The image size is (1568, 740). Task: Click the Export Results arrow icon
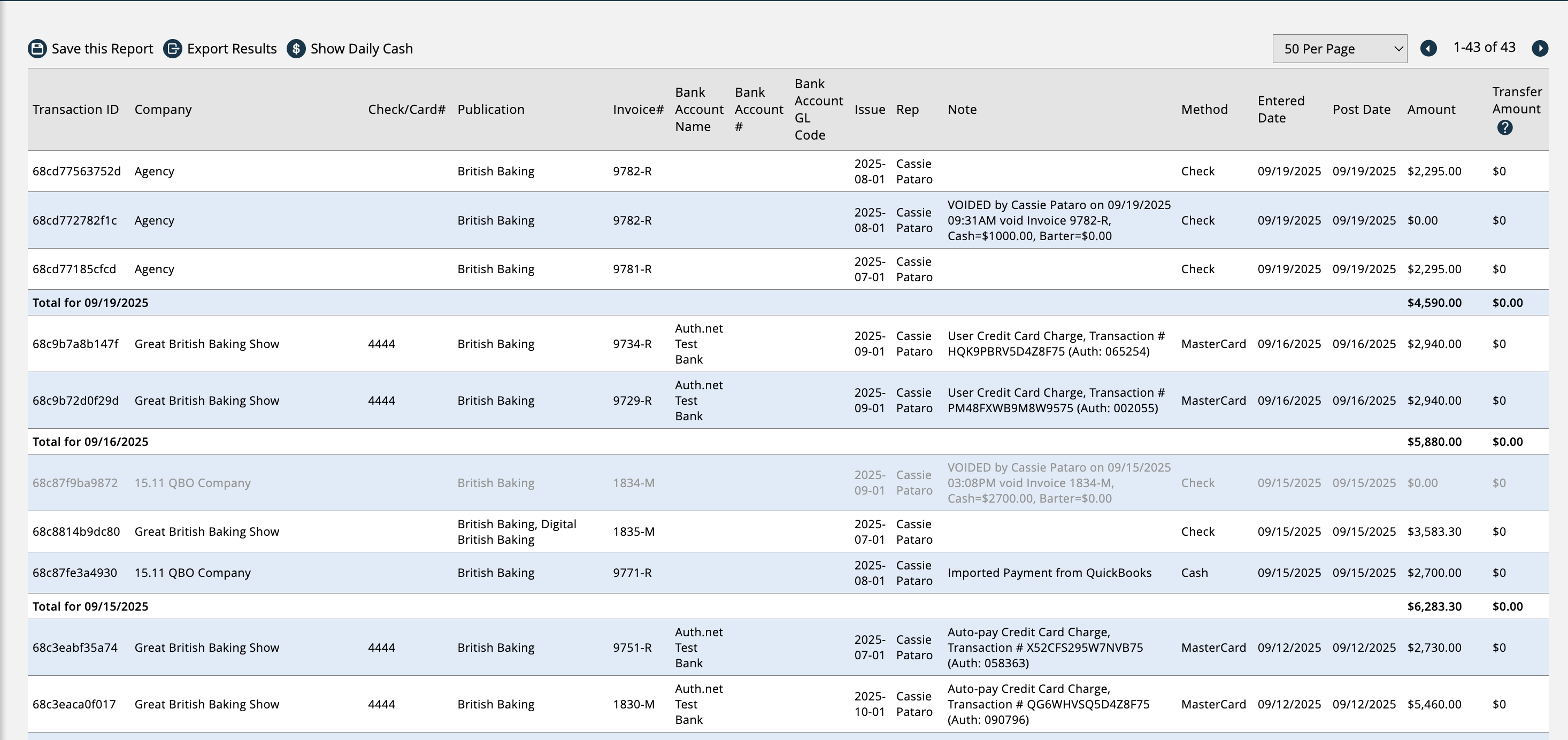(x=173, y=49)
